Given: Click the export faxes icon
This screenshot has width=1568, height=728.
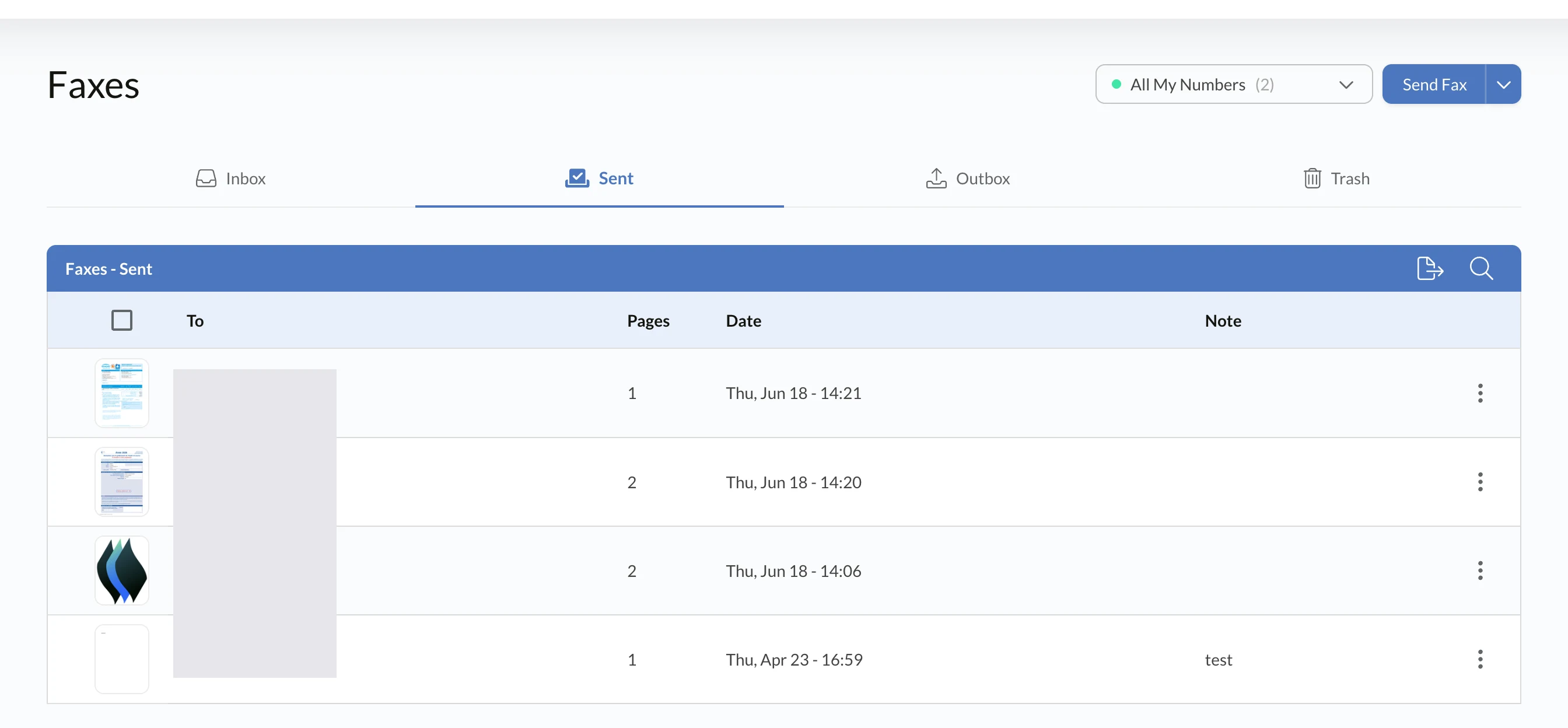Looking at the screenshot, I should tap(1430, 268).
